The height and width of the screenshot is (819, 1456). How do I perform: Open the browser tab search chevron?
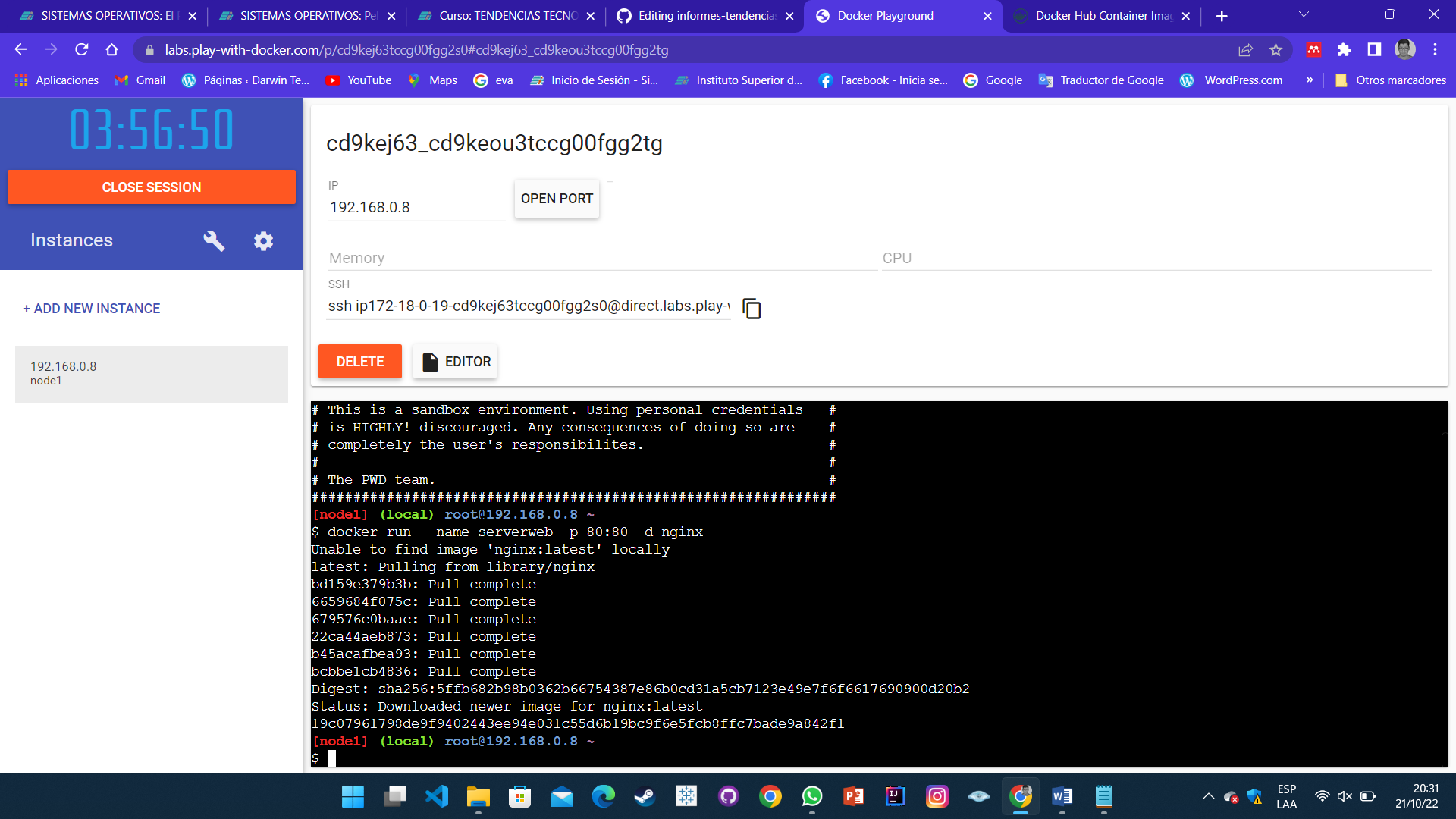point(1303,14)
